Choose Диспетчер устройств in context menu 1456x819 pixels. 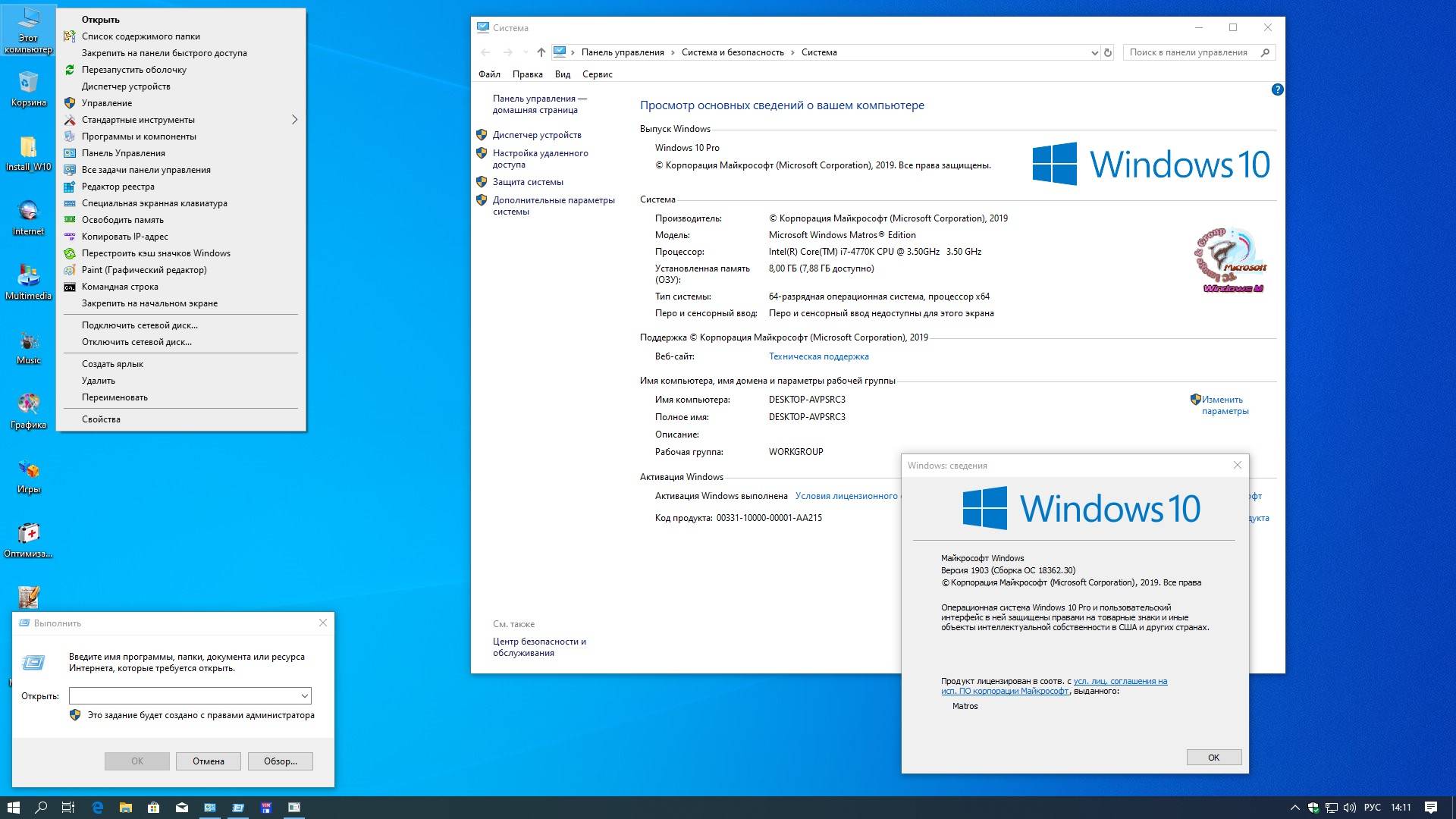[x=182, y=86]
